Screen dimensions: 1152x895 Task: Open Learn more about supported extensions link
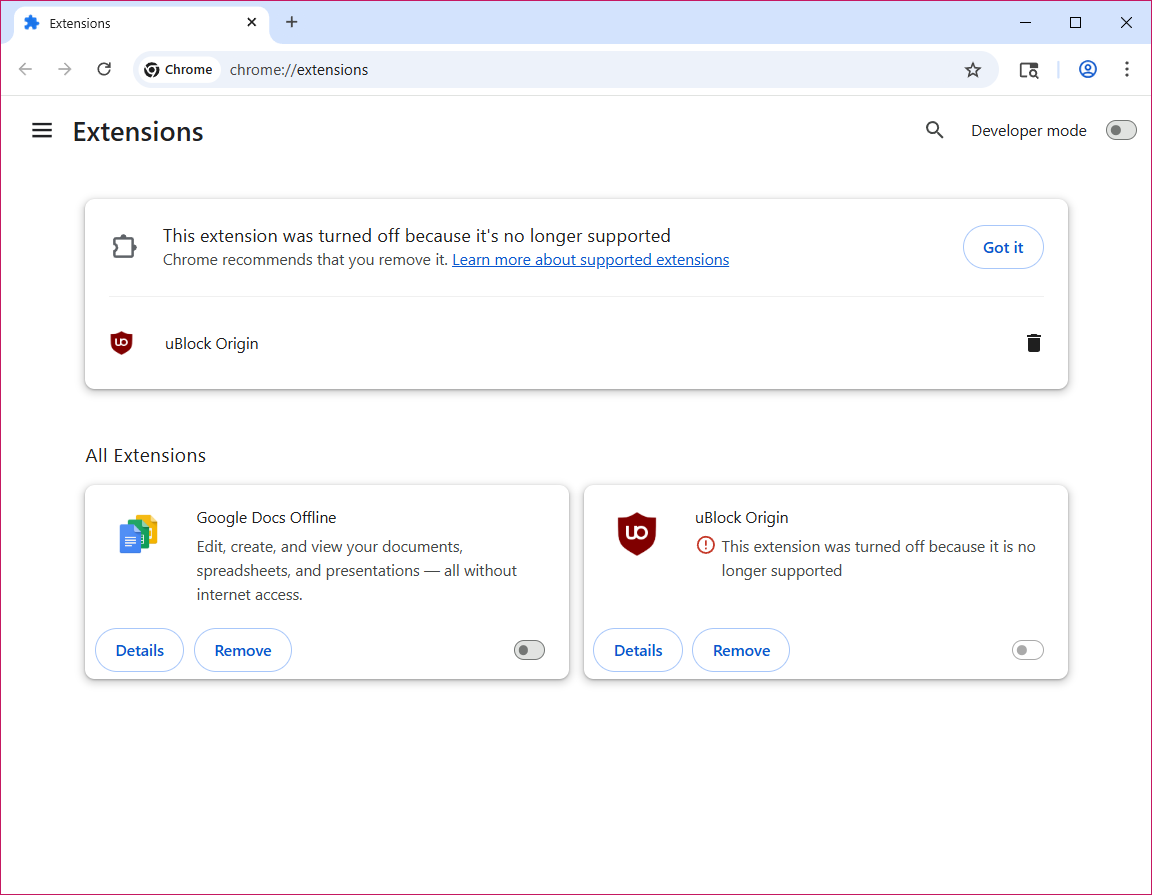tap(590, 260)
